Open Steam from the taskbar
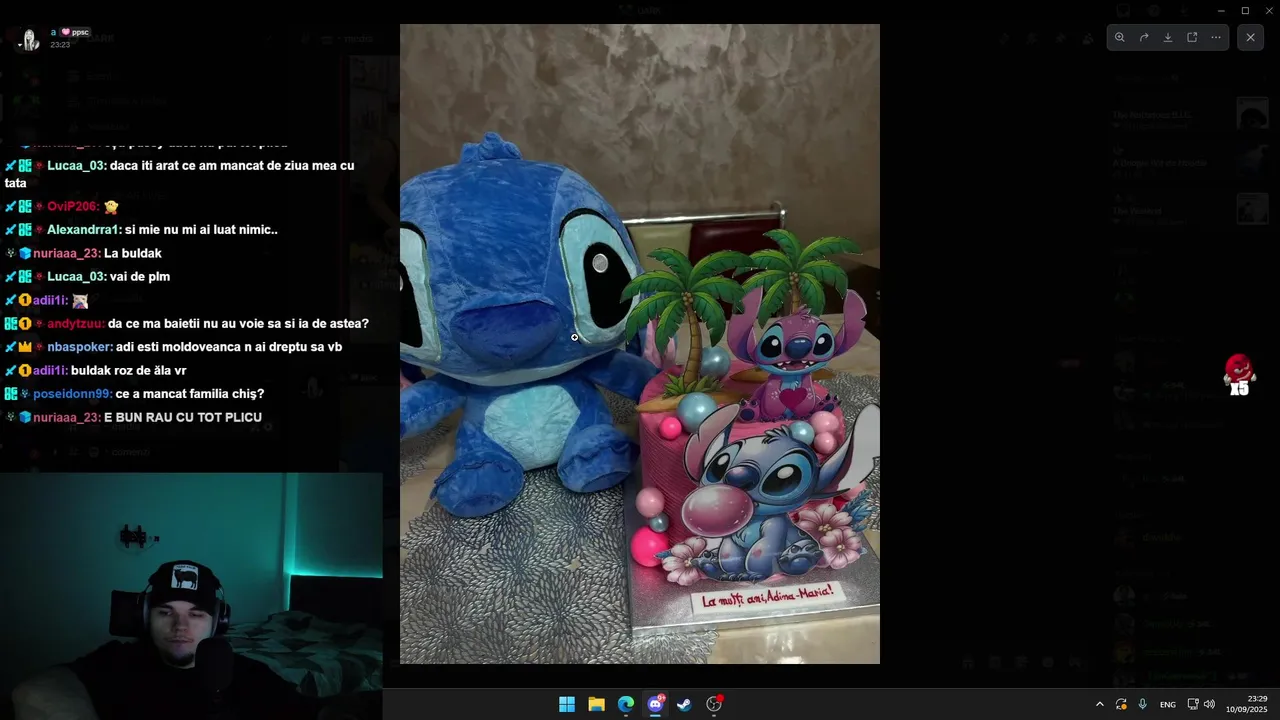The width and height of the screenshot is (1280, 720). [684, 704]
